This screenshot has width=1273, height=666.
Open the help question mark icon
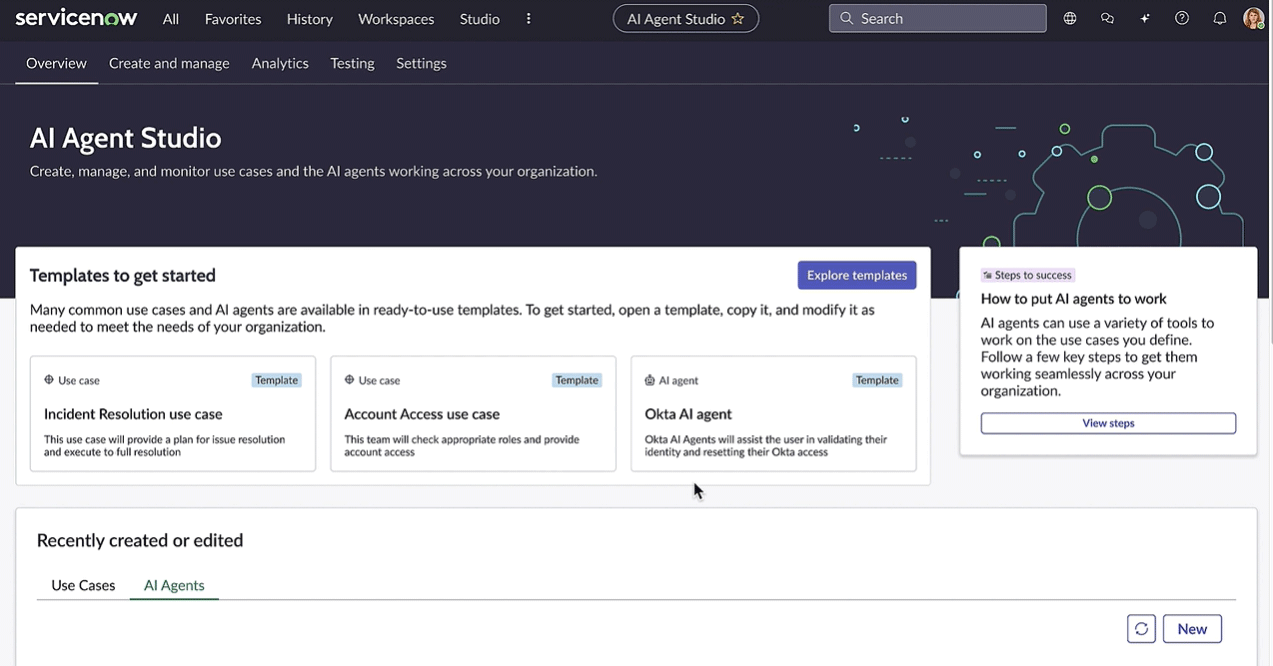[1182, 18]
